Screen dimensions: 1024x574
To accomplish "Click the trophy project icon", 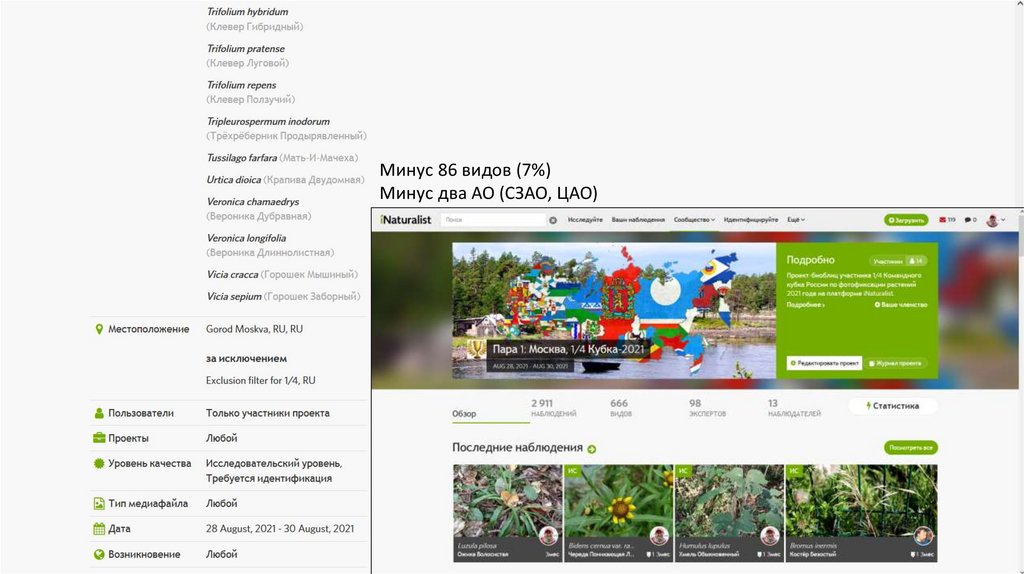I will click(476, 349).
